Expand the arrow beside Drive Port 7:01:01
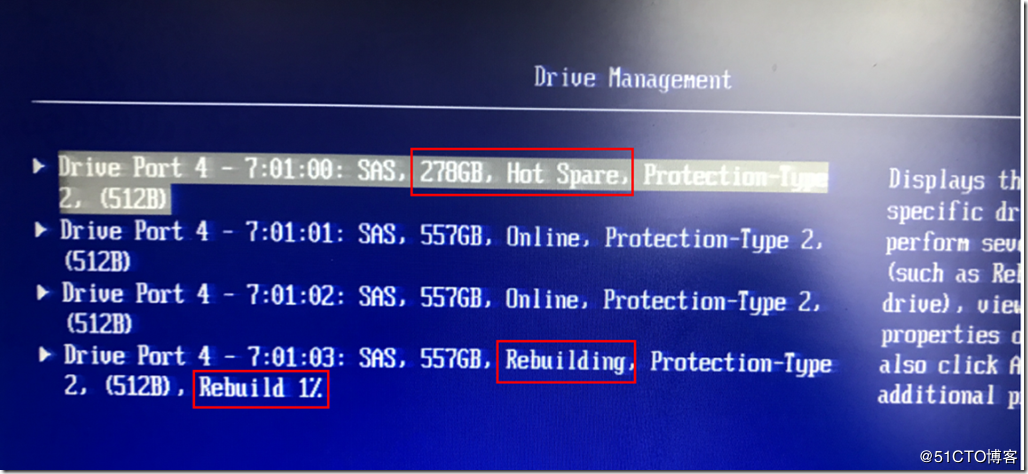 pyautogui.click(x=42, y=230)
